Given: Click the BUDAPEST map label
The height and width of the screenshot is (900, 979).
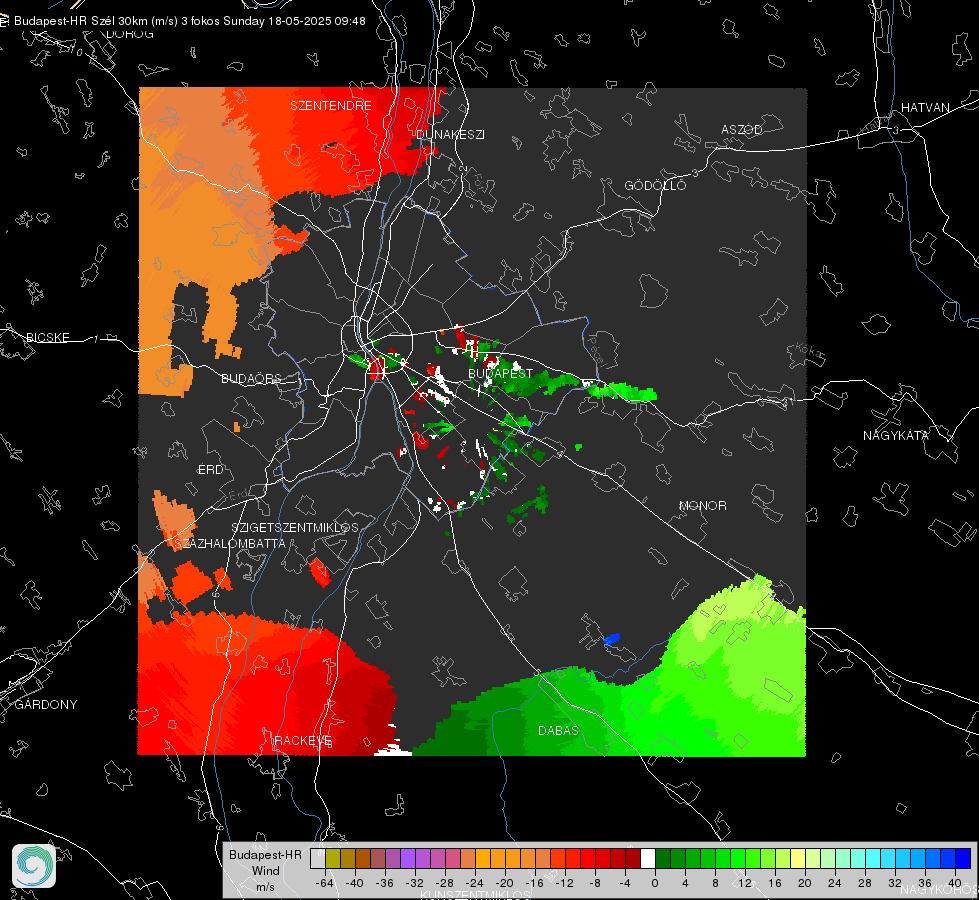Looking at the screenshot, I should click(x=501, y=373).
